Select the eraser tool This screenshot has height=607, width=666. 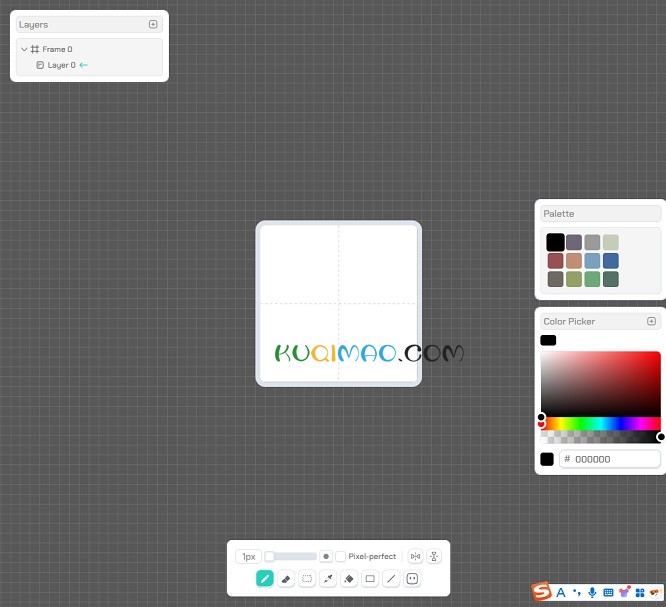[x=286, y=578]
